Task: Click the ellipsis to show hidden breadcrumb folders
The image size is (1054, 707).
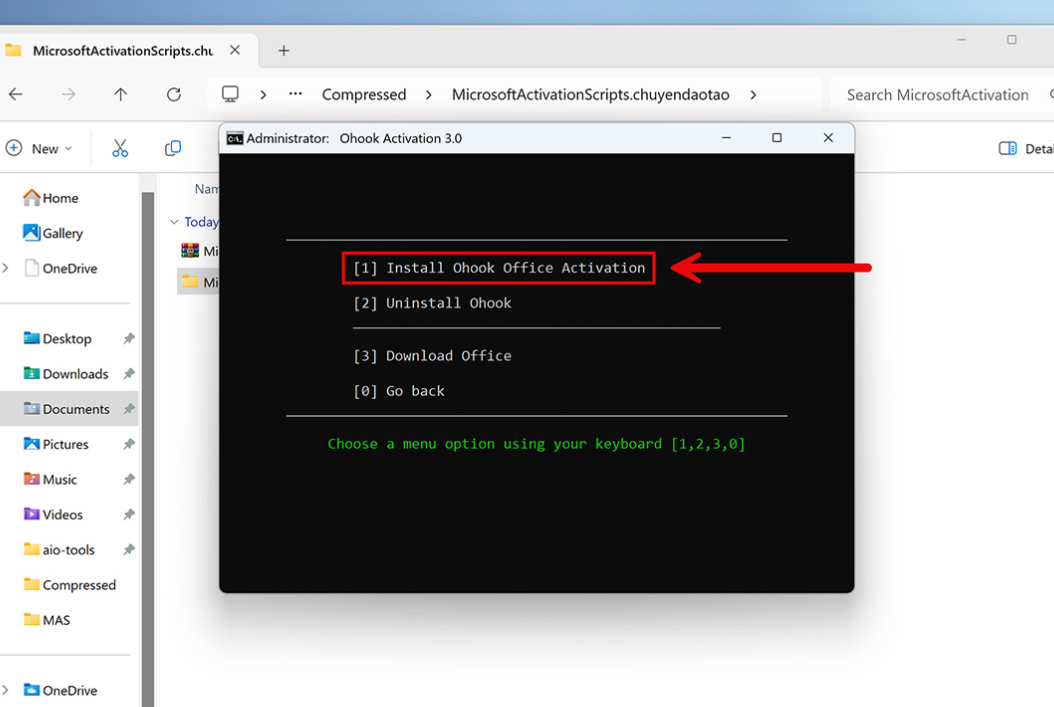Action: point(295,94)
